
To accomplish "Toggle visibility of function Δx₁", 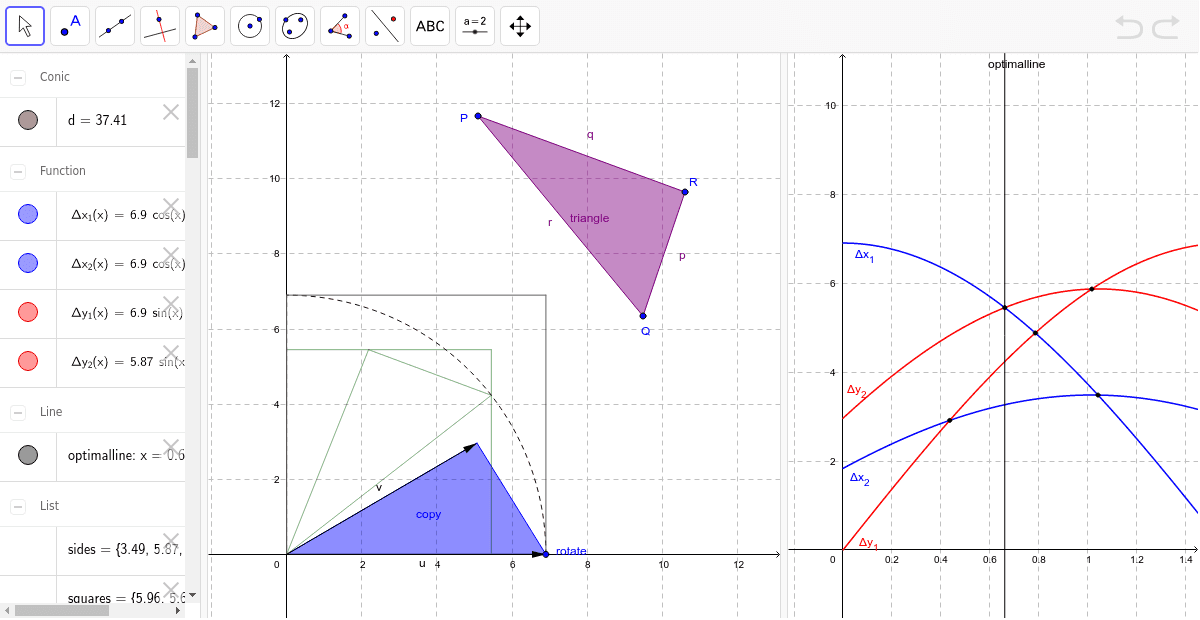I will (x=28, y=214).
